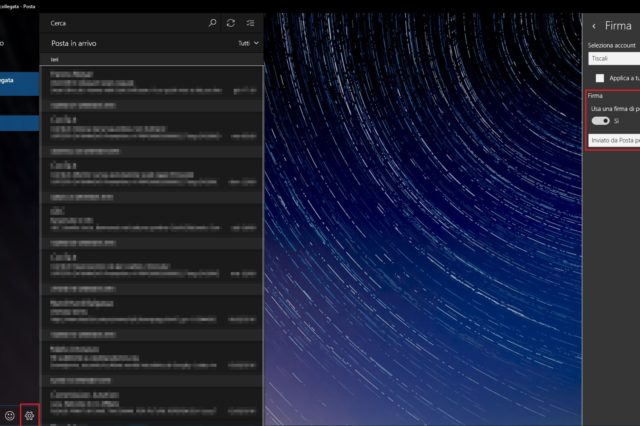Send feedback with the smiley icon
Image resolution: width=640 pixels, height=426 pixels.
[x=10, y=415]
